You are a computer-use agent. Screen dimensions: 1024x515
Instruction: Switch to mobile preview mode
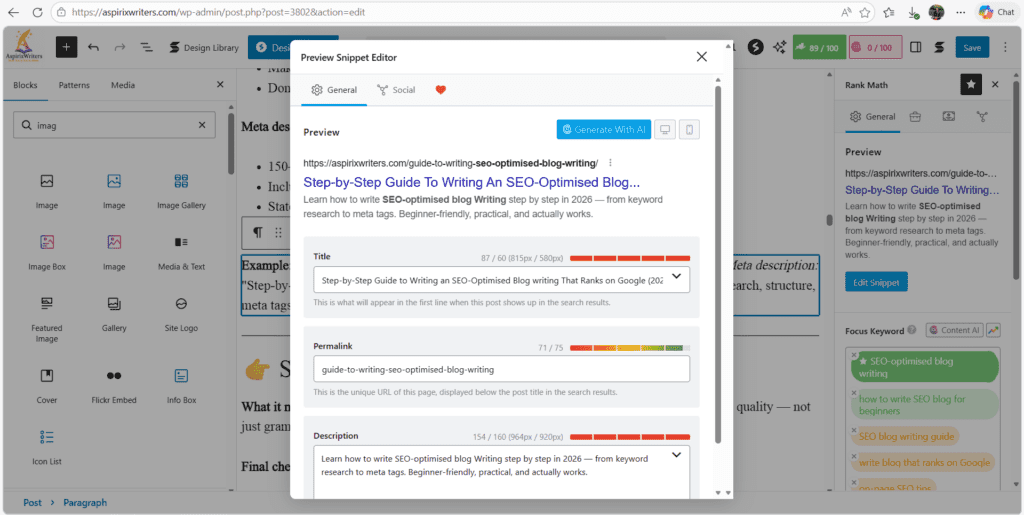(690, 129)
